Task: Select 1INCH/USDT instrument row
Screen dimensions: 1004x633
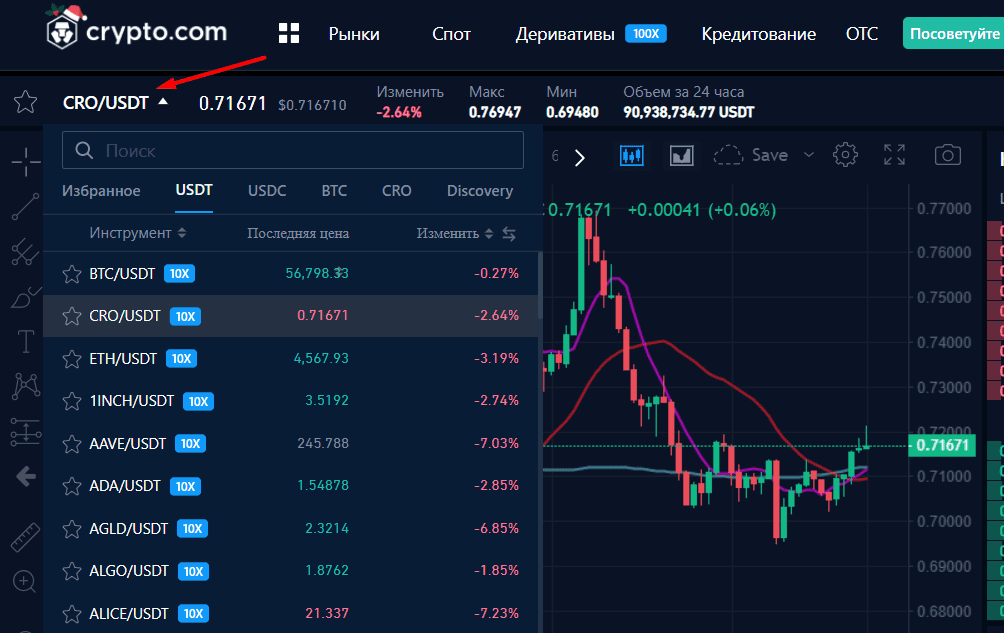Action: point(290,401)
